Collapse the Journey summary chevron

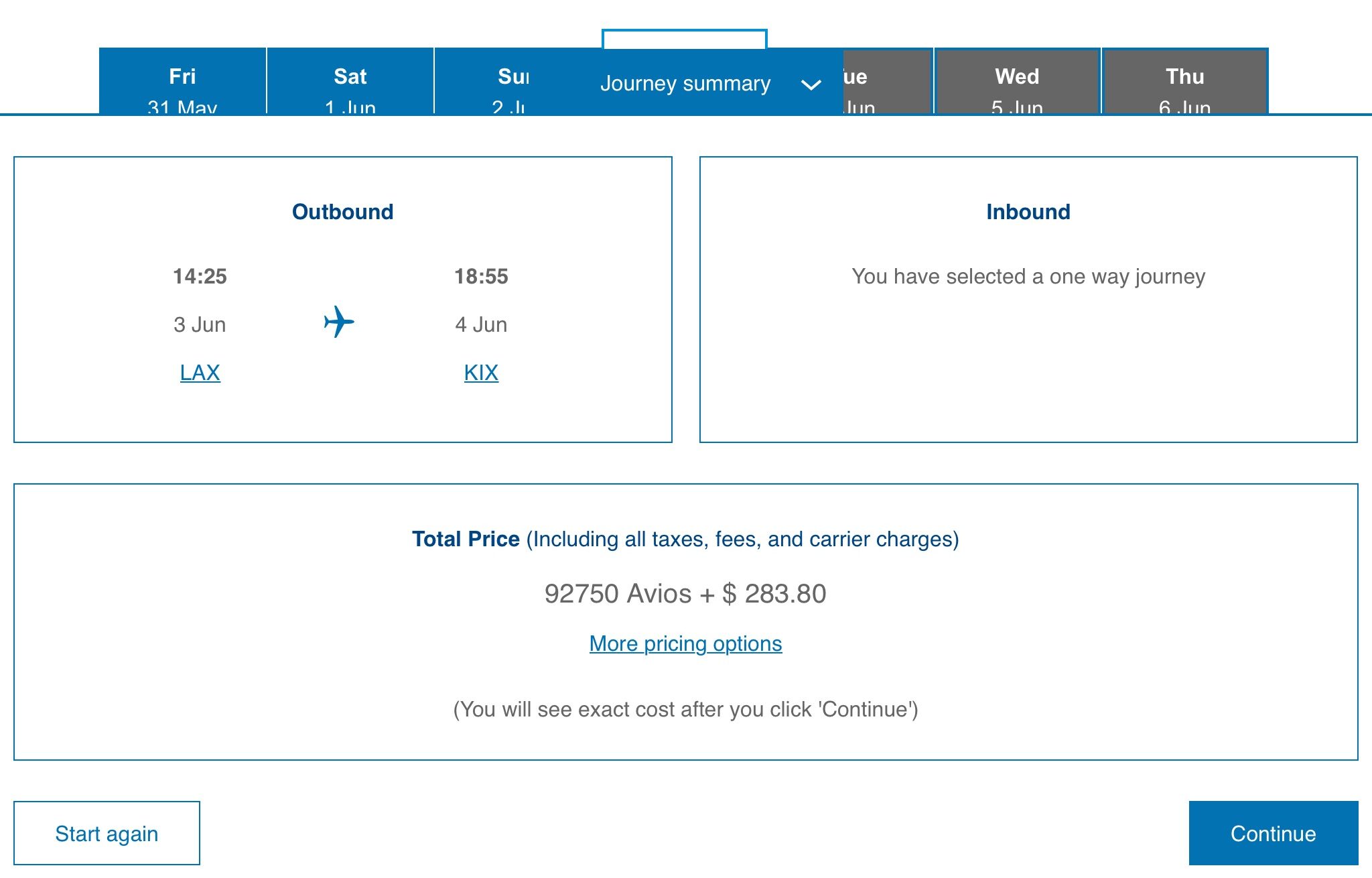811,85
